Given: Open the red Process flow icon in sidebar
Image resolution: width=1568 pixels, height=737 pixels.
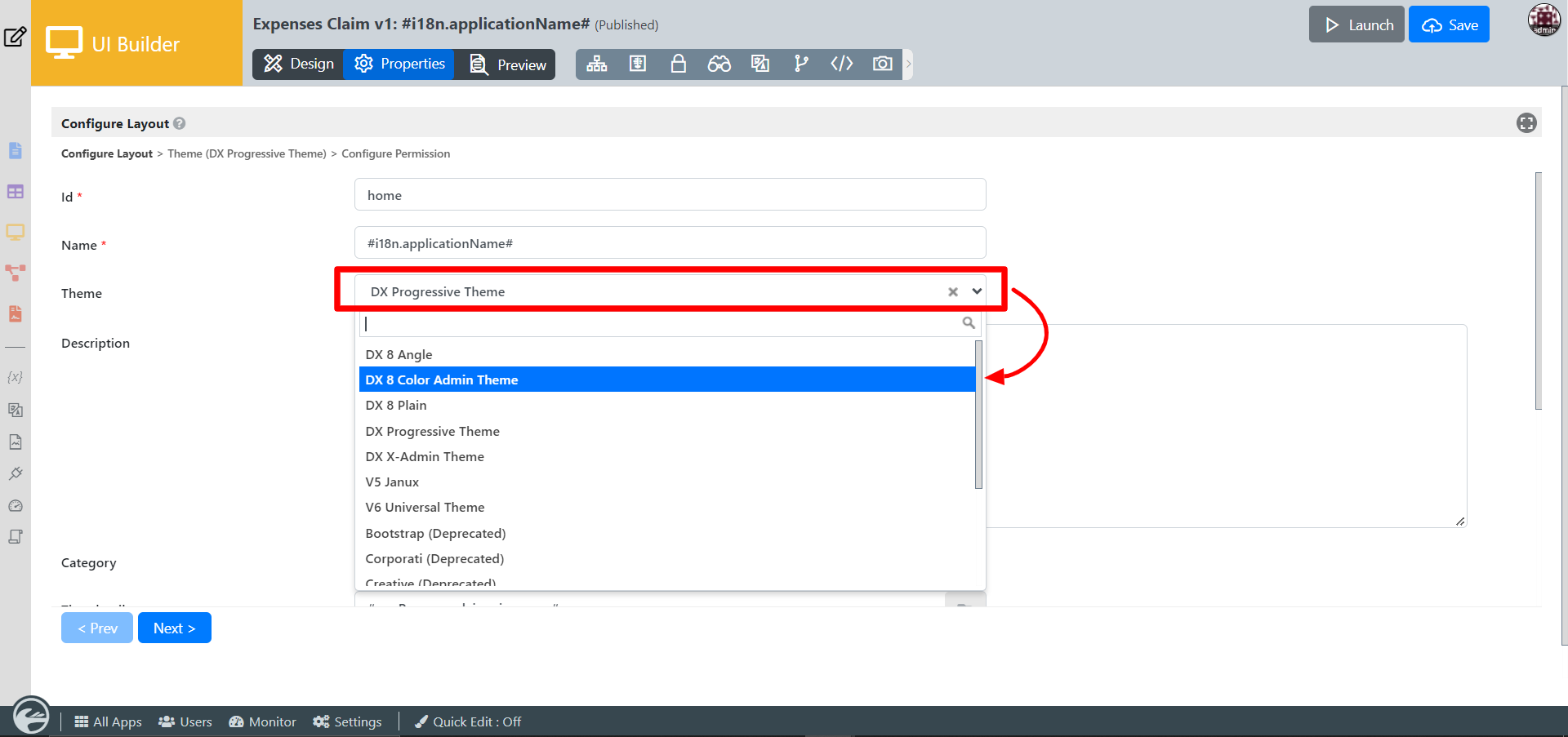Looking at the screenshot, I should tap(16, 273).
